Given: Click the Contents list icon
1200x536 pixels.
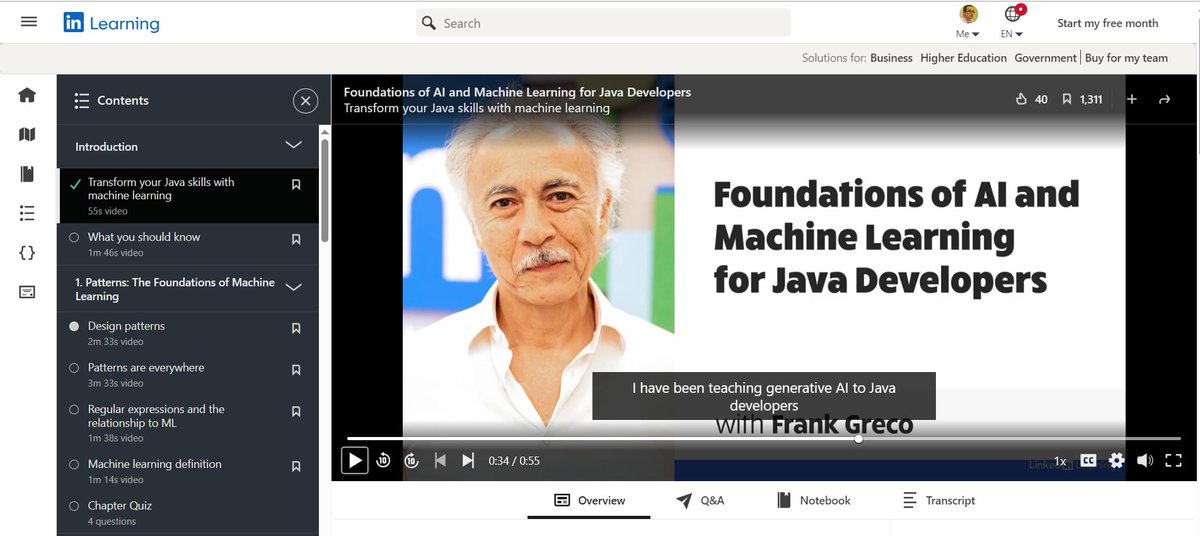Looking at the screenshot, I should pyautogui.click(x=82, y=101).
